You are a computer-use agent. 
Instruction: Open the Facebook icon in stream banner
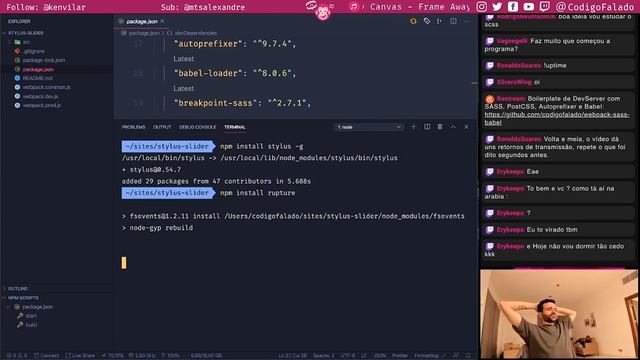coord(513,7)
